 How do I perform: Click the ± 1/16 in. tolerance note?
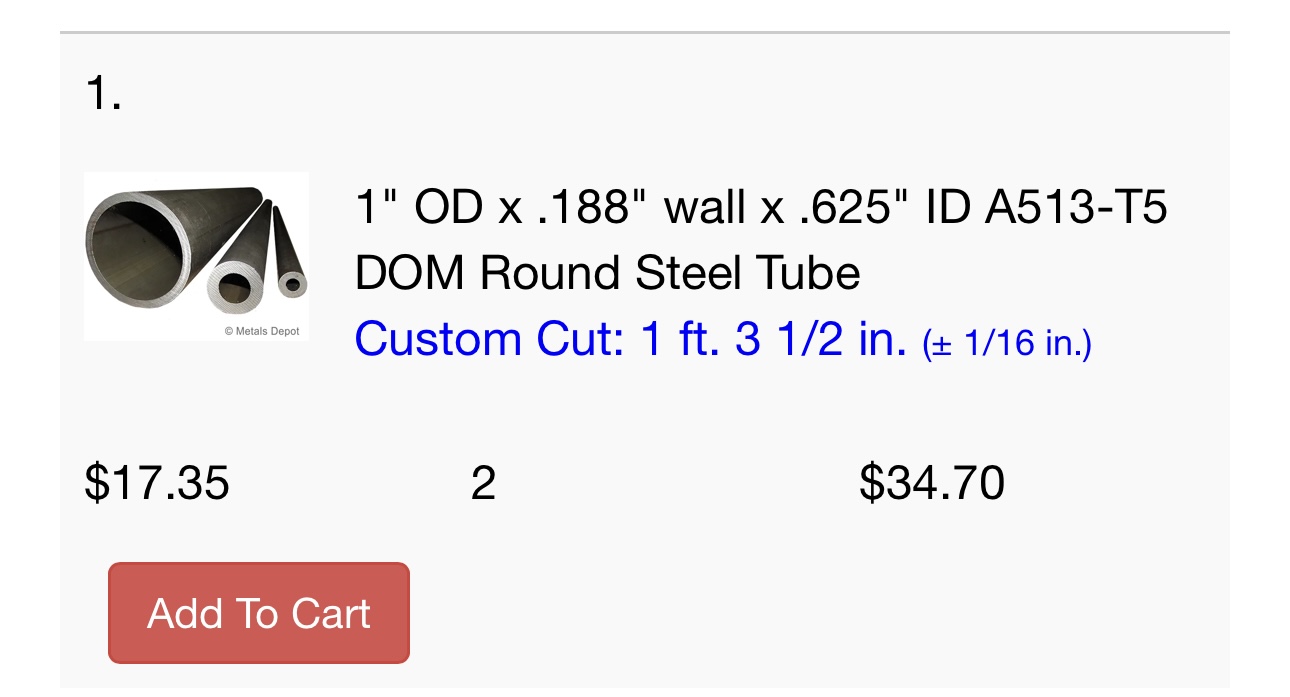[x=1007, y=343]
